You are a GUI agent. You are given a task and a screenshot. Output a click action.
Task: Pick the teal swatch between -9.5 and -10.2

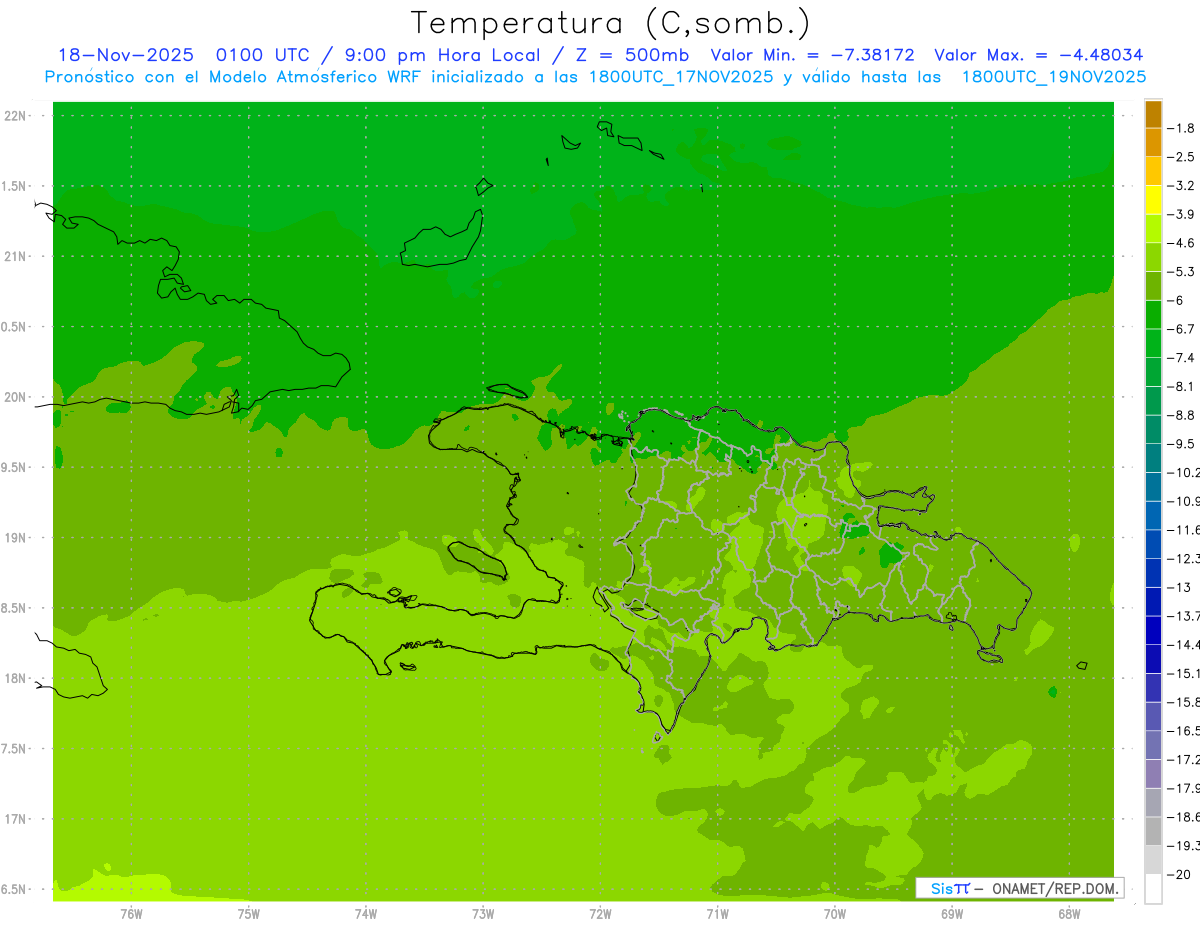(x=1153, y=457)
